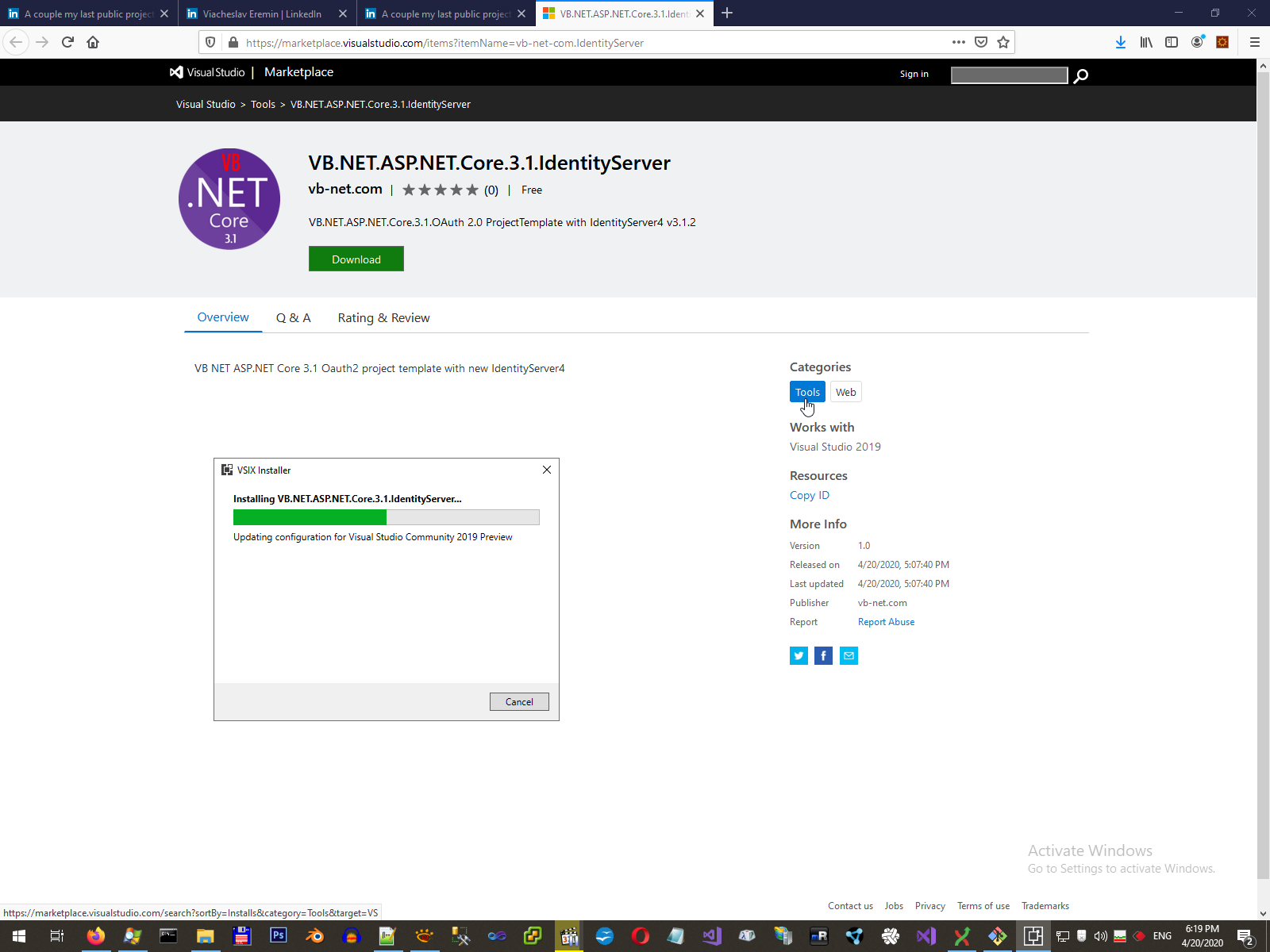
Task: Open the Firefox library
Action: pyautogui.click(x=1146, y=42)
